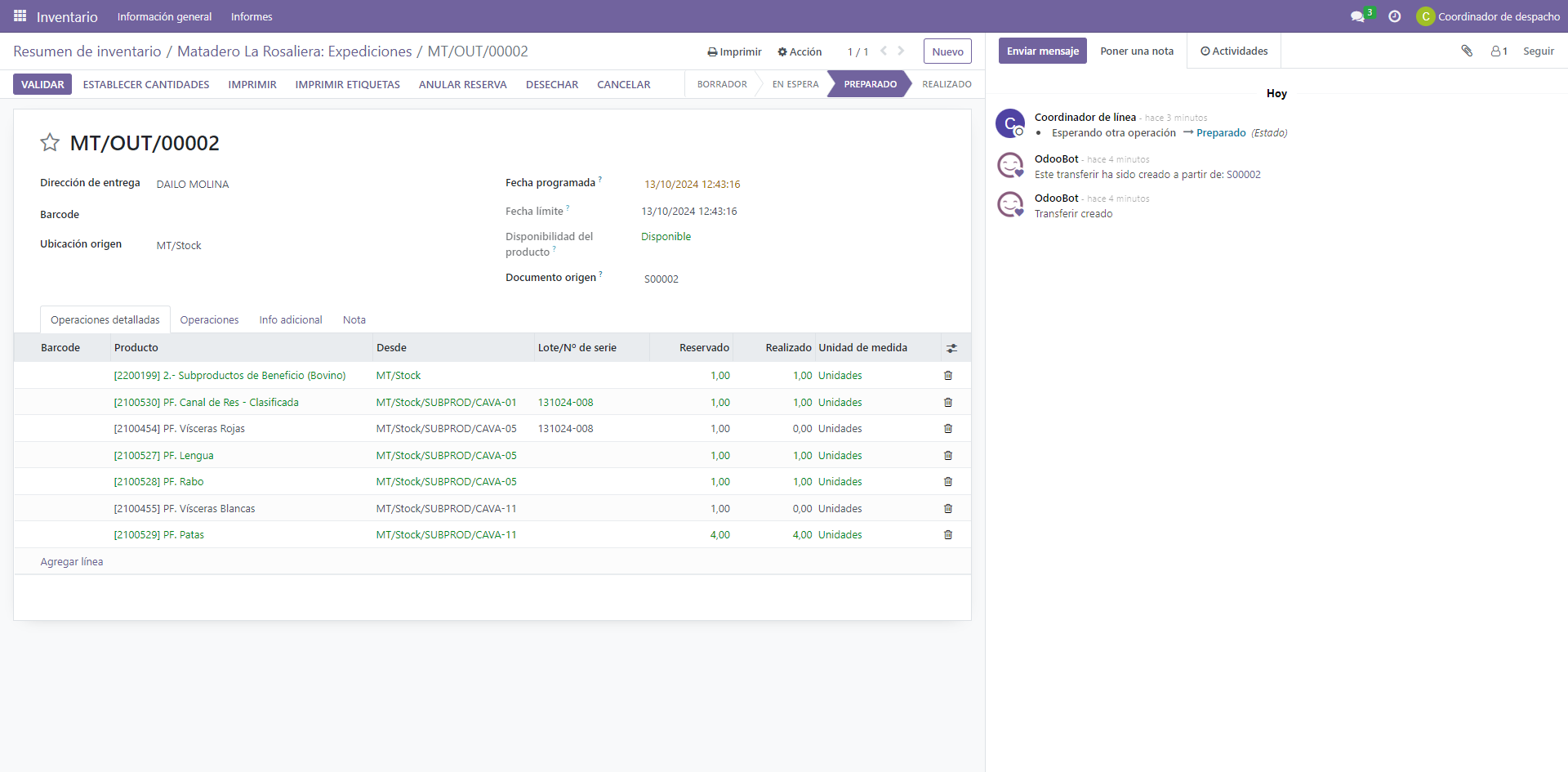Click lot 131024-008 on Vísceras Rojas row
1568x772 pixels.
point(565,429)
